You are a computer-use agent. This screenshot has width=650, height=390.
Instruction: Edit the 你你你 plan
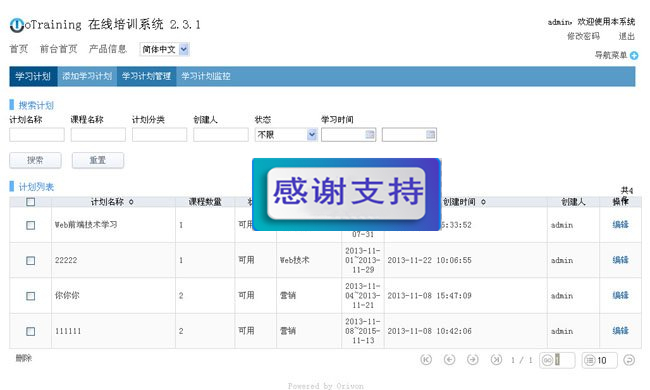click(621, 296)
